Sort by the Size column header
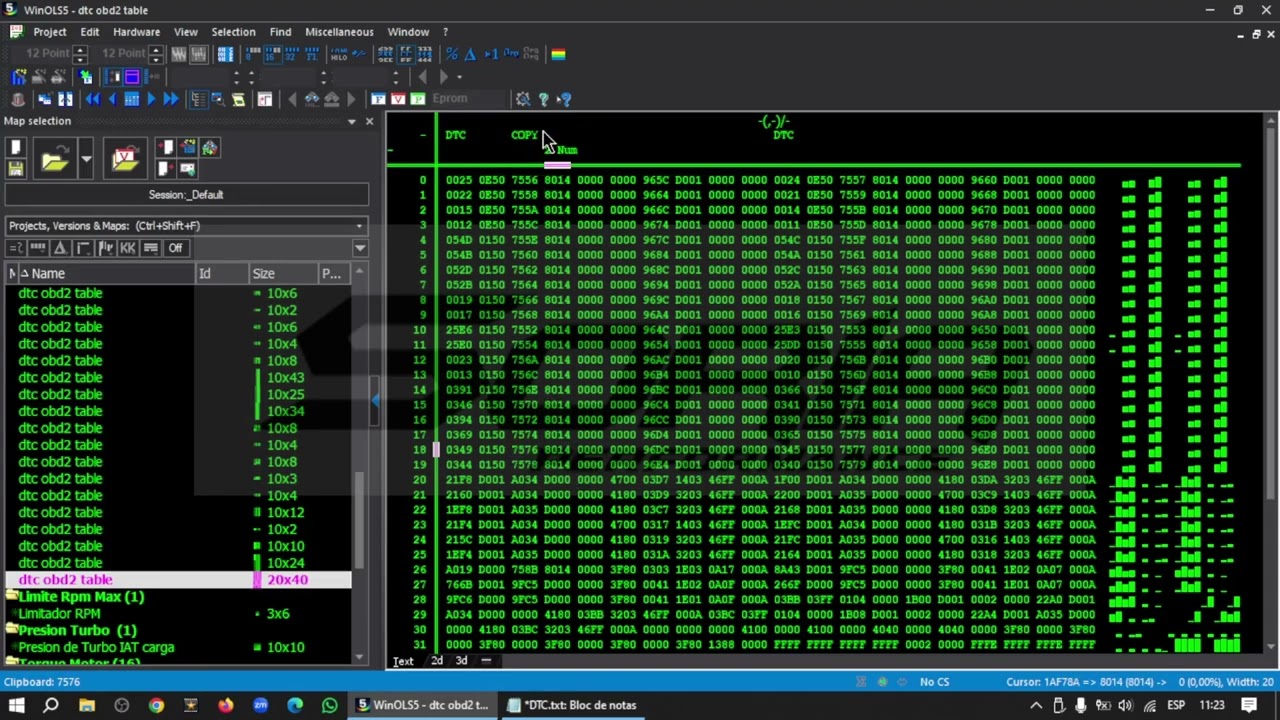 coord(283,273)
